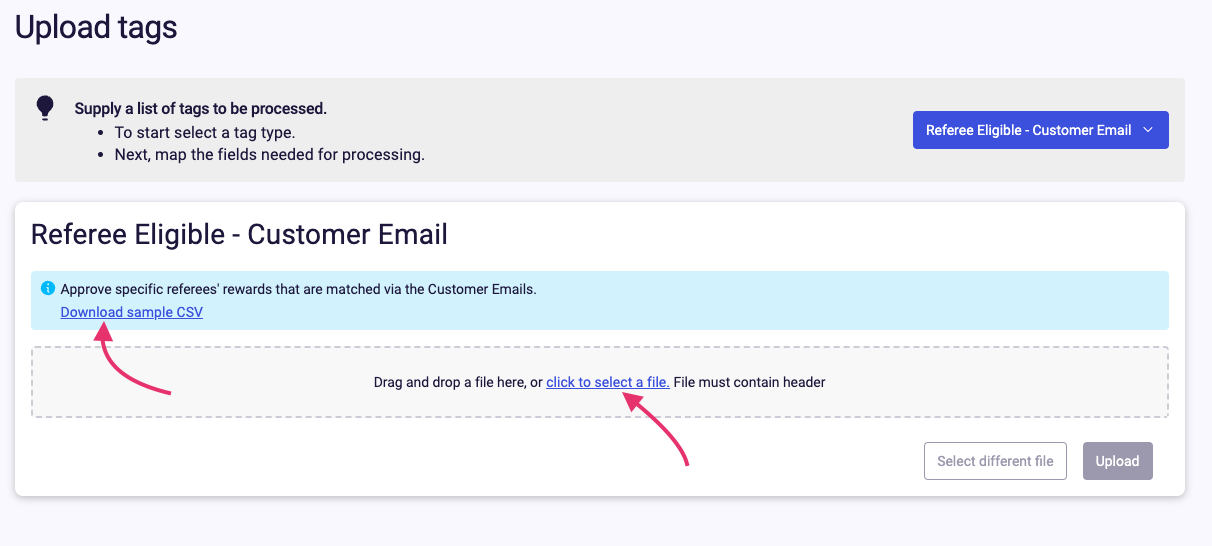Screen dimensions: 1212x546
Task: Click the 'File must contain header' text
Action: 749,382
